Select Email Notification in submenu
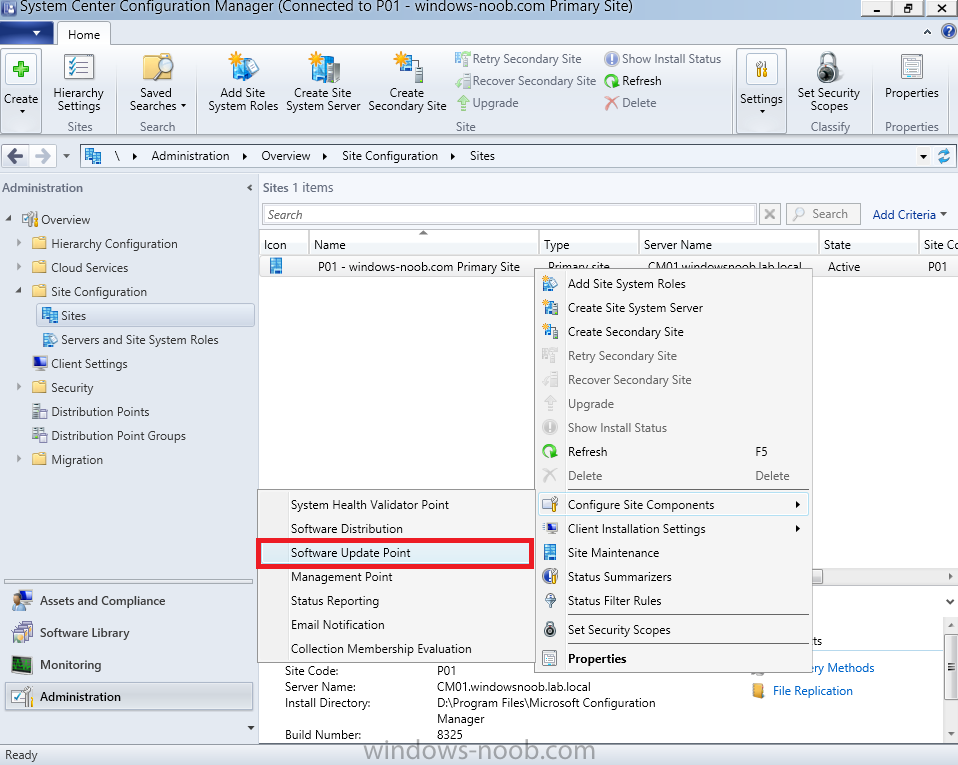 (x=395, y=625)
